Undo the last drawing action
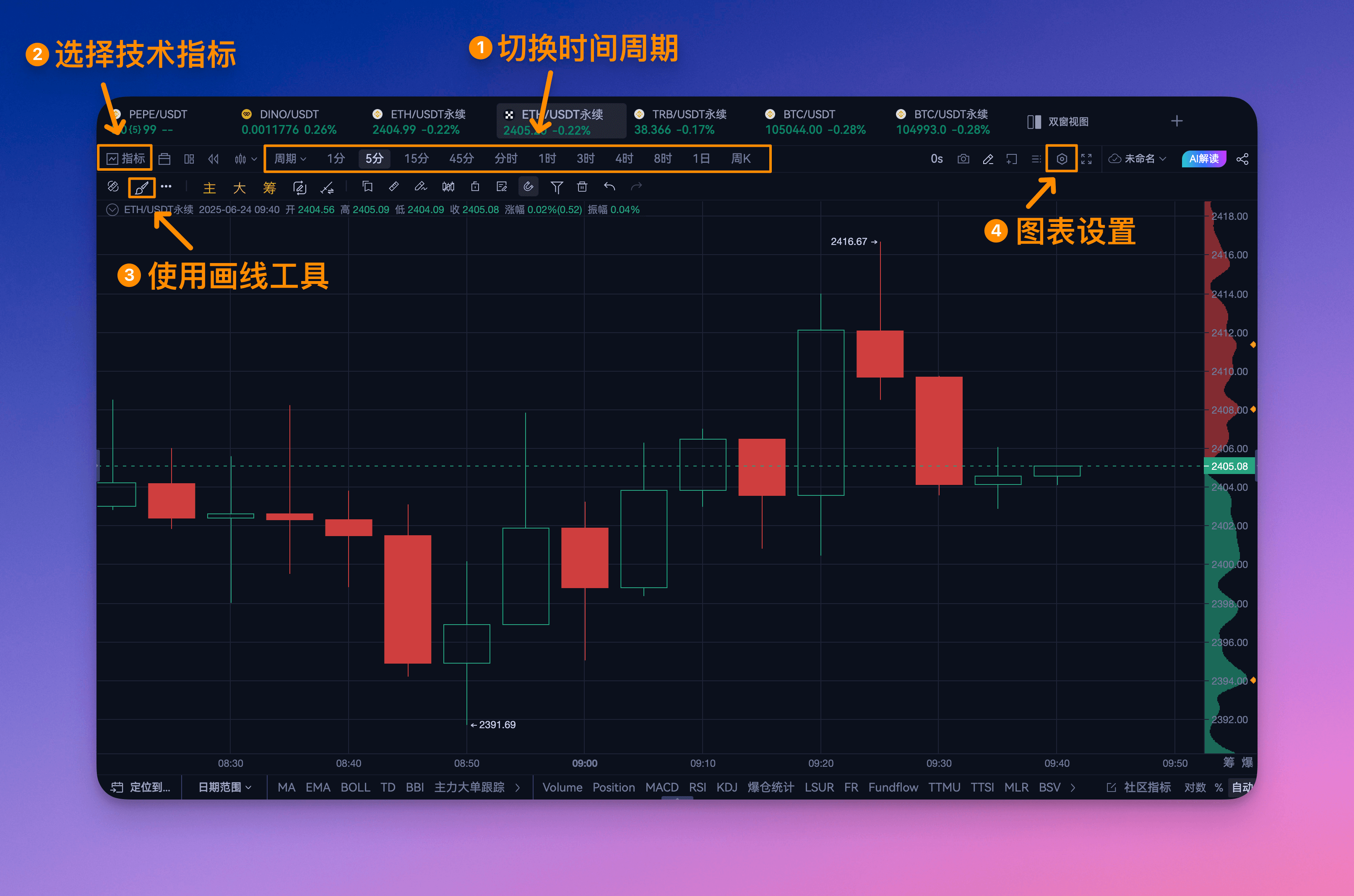This screenshot has width=1354, height=896. tap(609, 187)
